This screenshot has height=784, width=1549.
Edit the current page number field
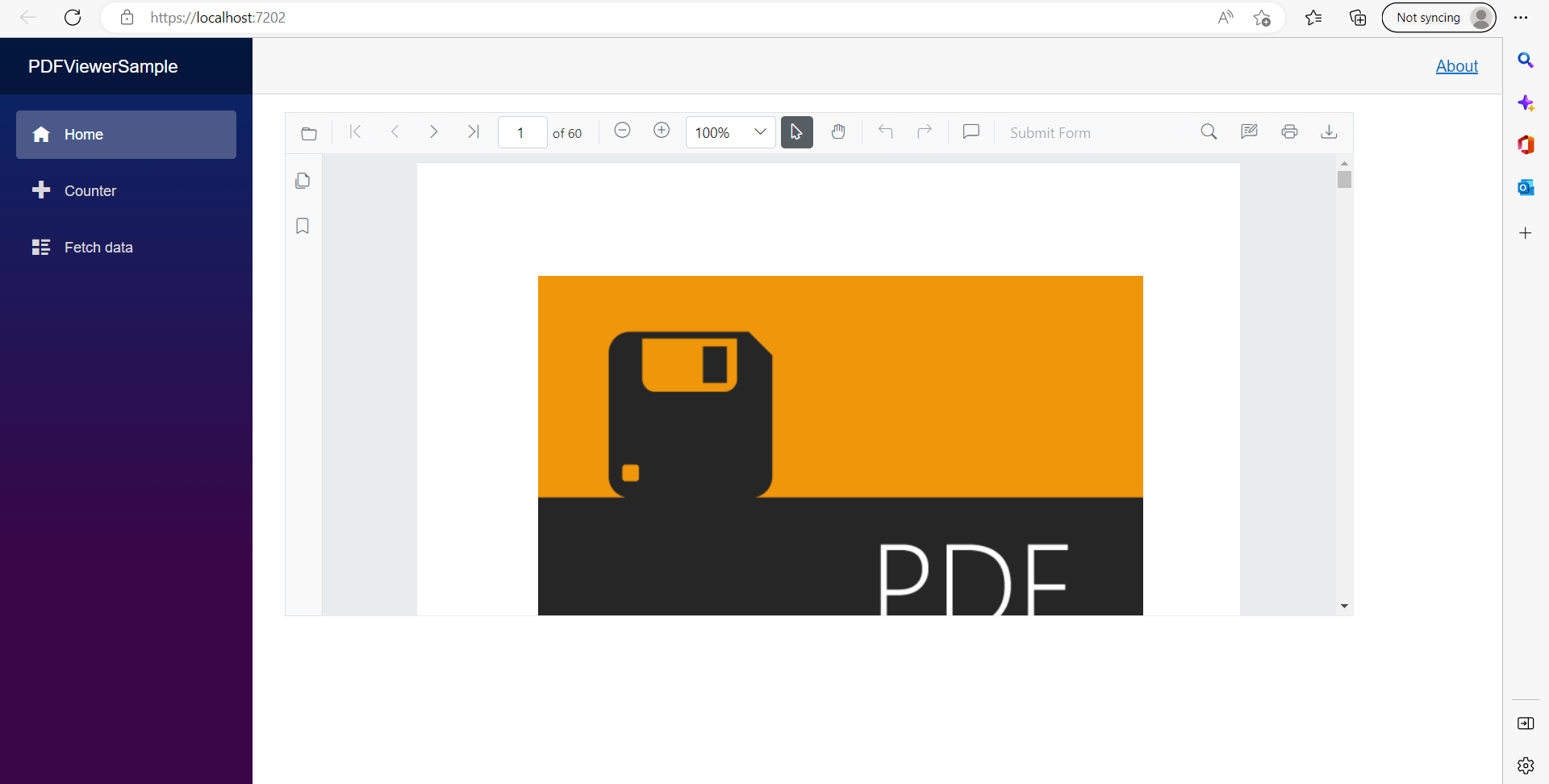pos(522,131)
